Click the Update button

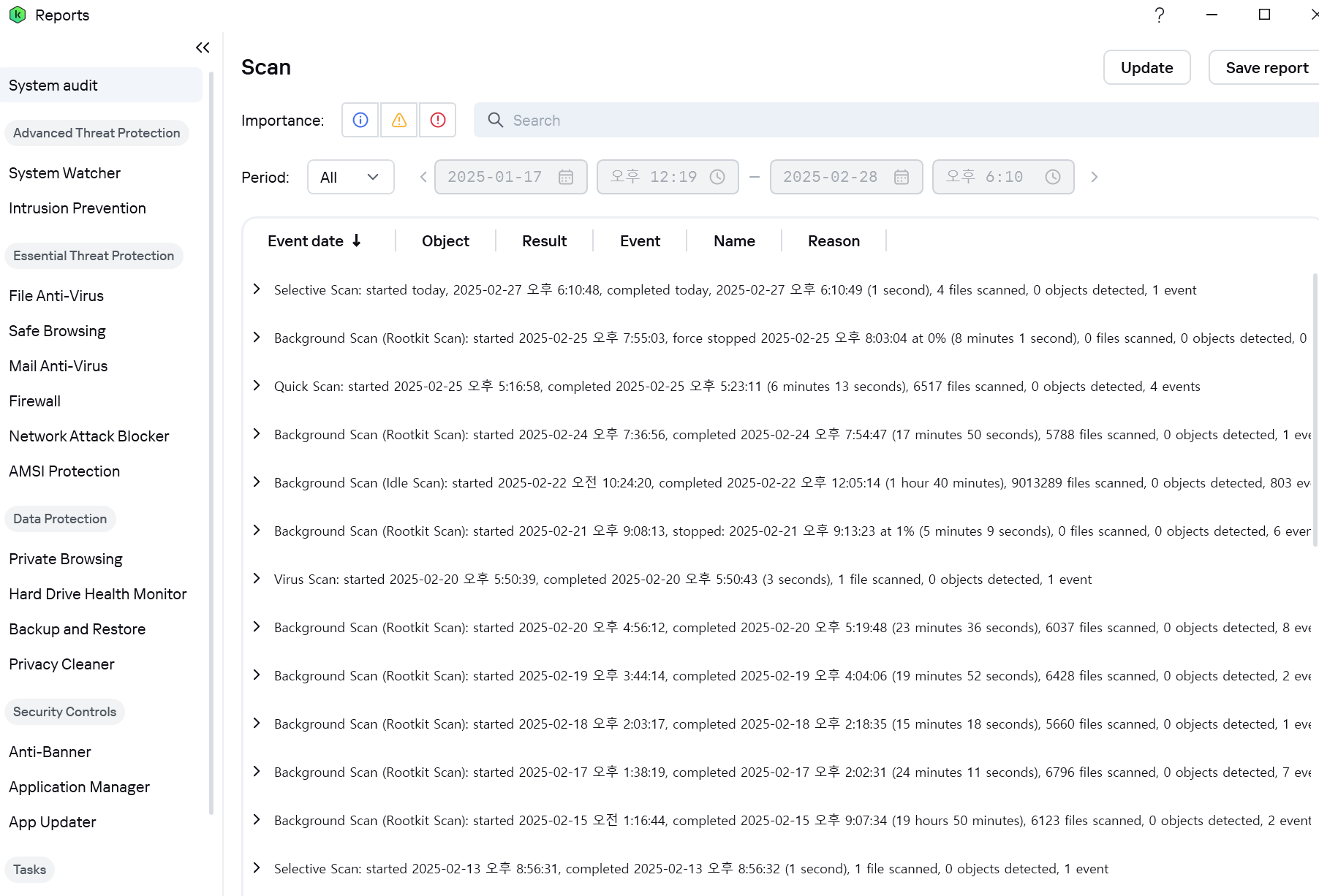[1146, 67]
